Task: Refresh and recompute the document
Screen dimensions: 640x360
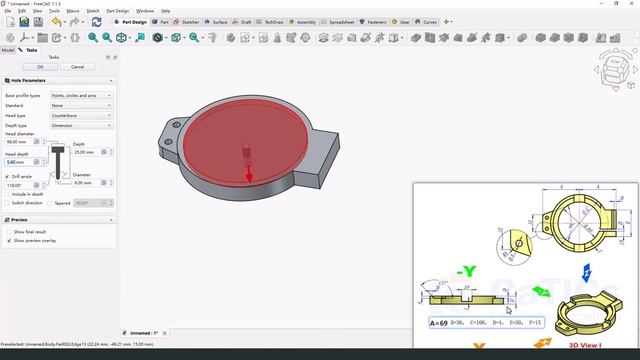Action: tap(97, 22)
